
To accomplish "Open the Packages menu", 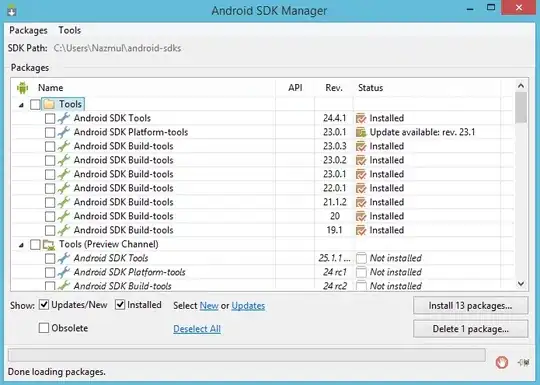I will pos(28,30).
